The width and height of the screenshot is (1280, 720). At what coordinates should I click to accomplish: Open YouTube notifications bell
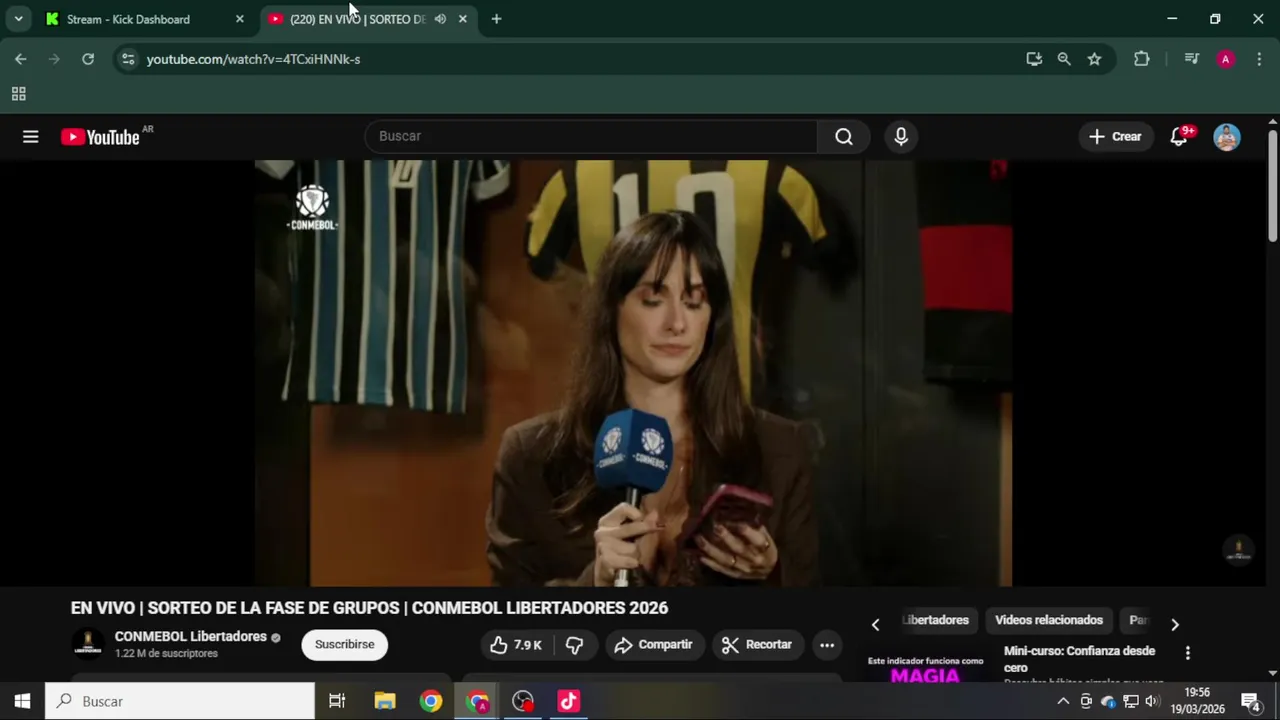coord(1179,137)
